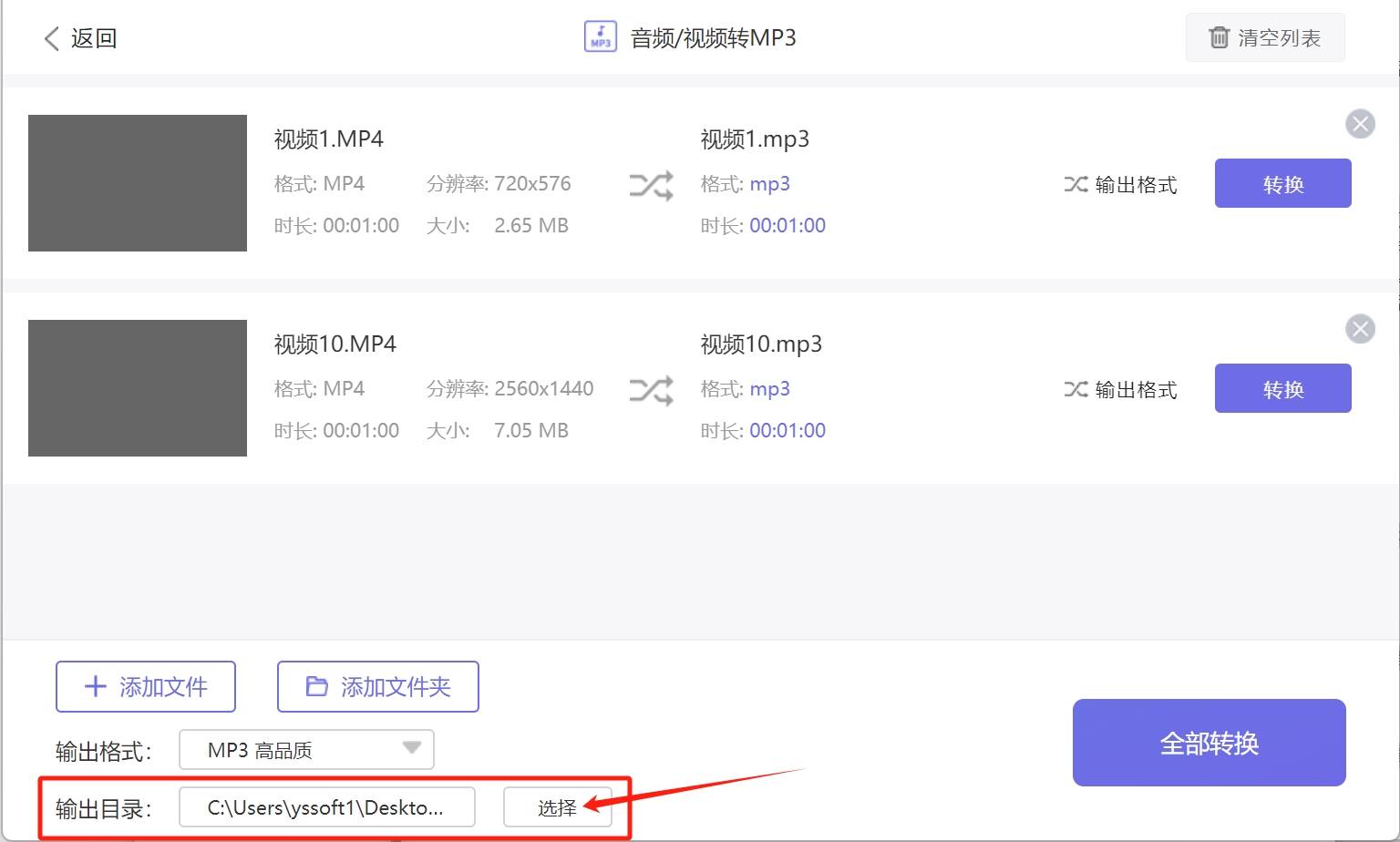Click the trash icon to clear list
The image size is (1400, 842).
point(1219,38)
